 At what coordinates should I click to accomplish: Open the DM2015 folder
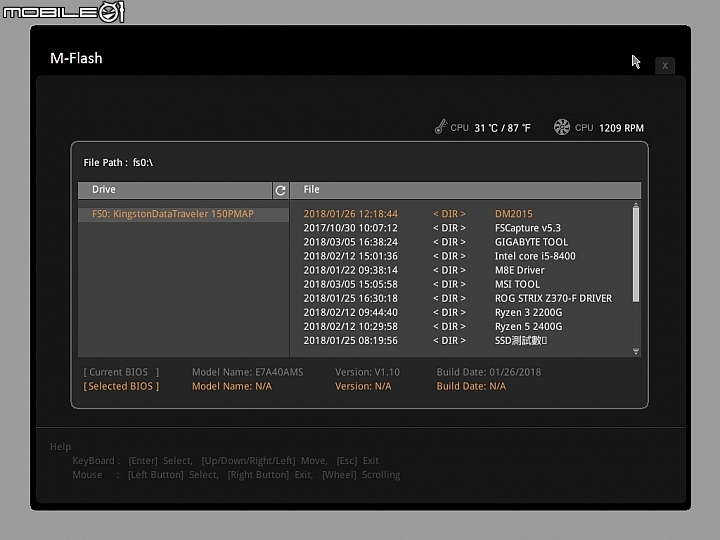513,214
